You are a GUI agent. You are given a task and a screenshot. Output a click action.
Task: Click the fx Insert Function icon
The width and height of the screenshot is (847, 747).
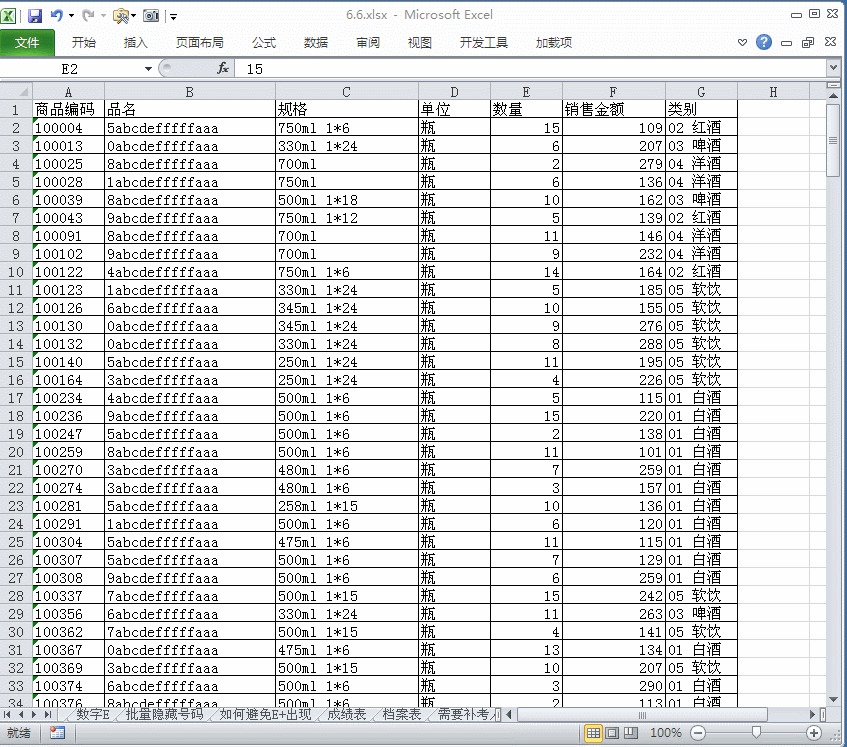[x=223, y=68]
